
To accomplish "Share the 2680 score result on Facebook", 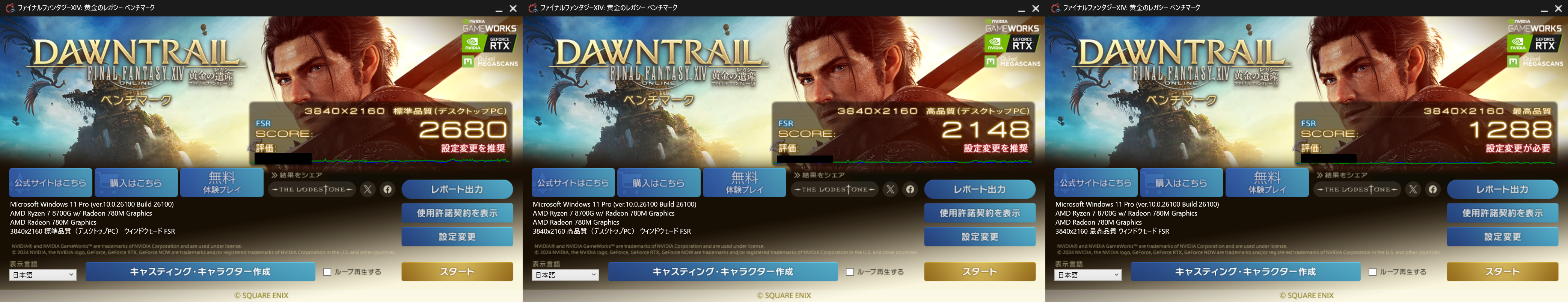I will coord(387,189).
